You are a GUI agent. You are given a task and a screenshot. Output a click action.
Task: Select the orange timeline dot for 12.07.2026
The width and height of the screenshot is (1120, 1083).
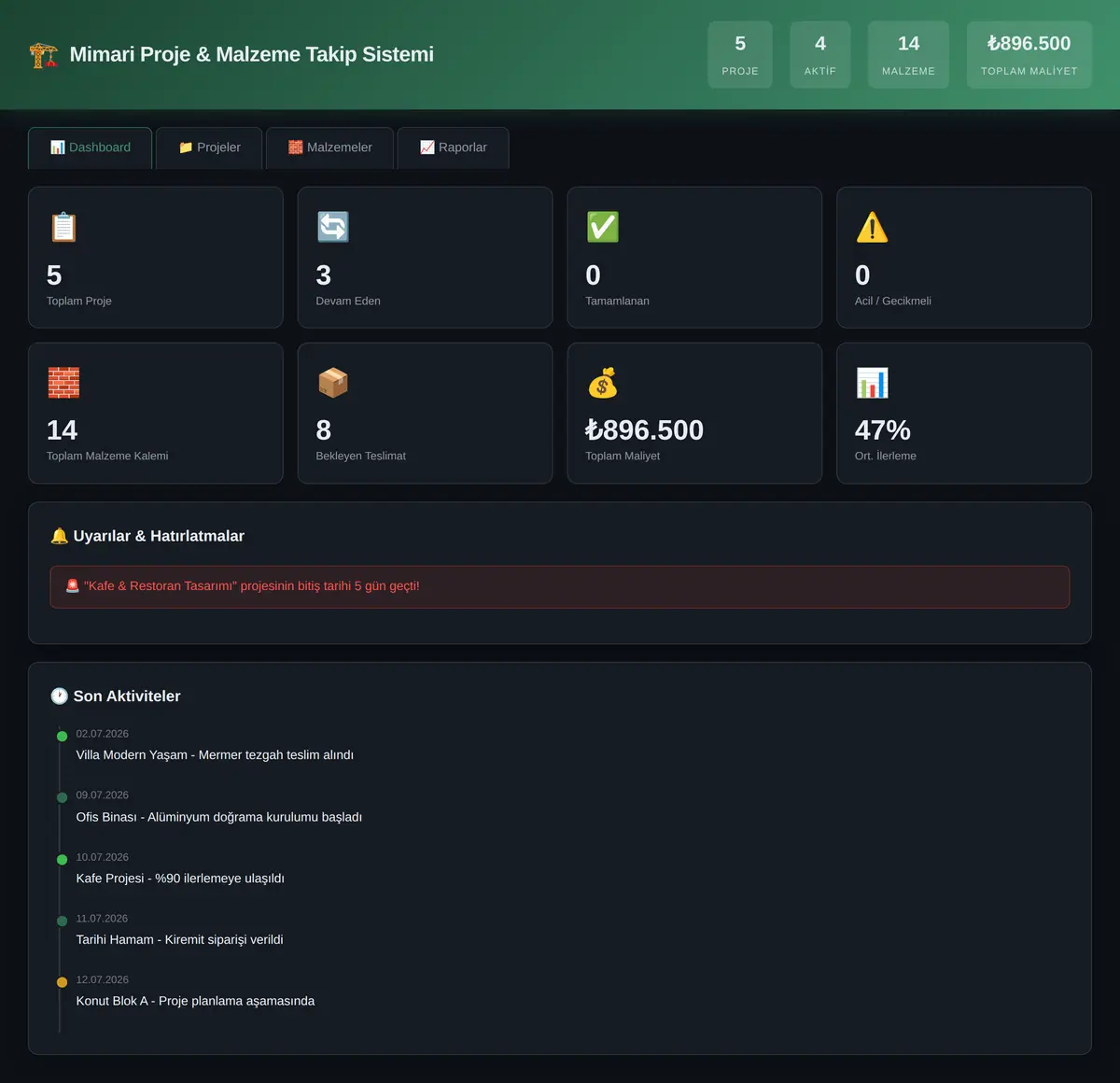62,982
